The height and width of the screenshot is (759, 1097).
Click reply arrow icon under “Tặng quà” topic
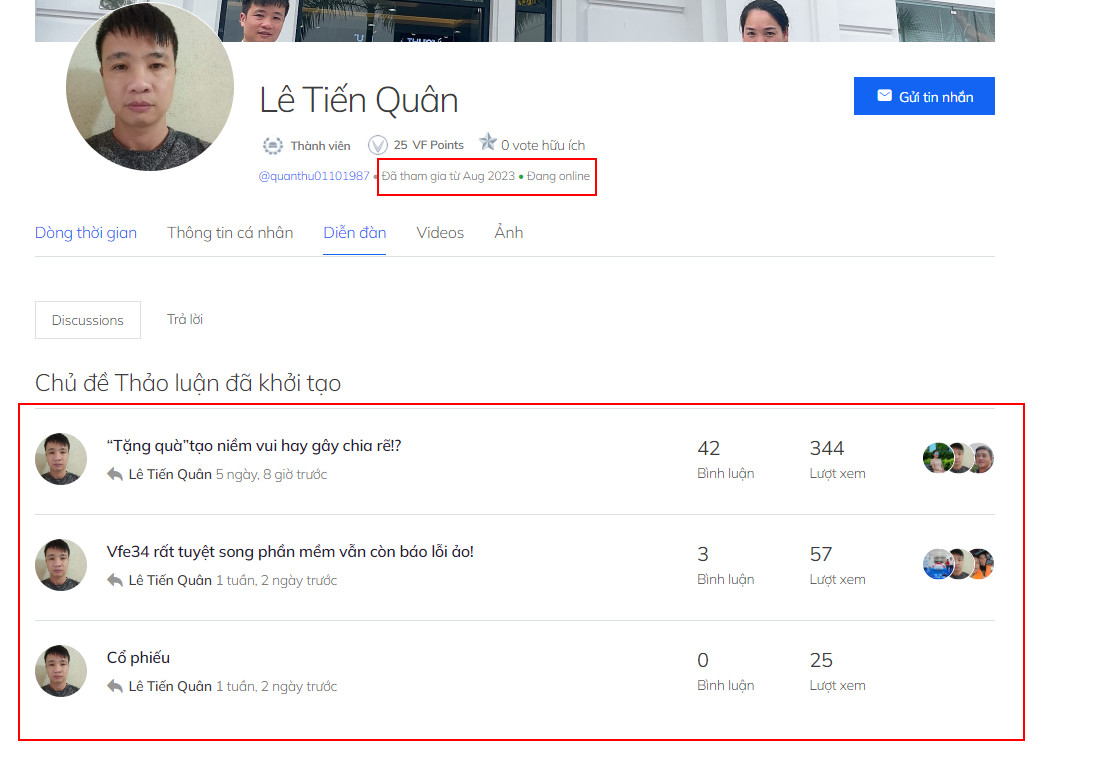click(115, 474)
